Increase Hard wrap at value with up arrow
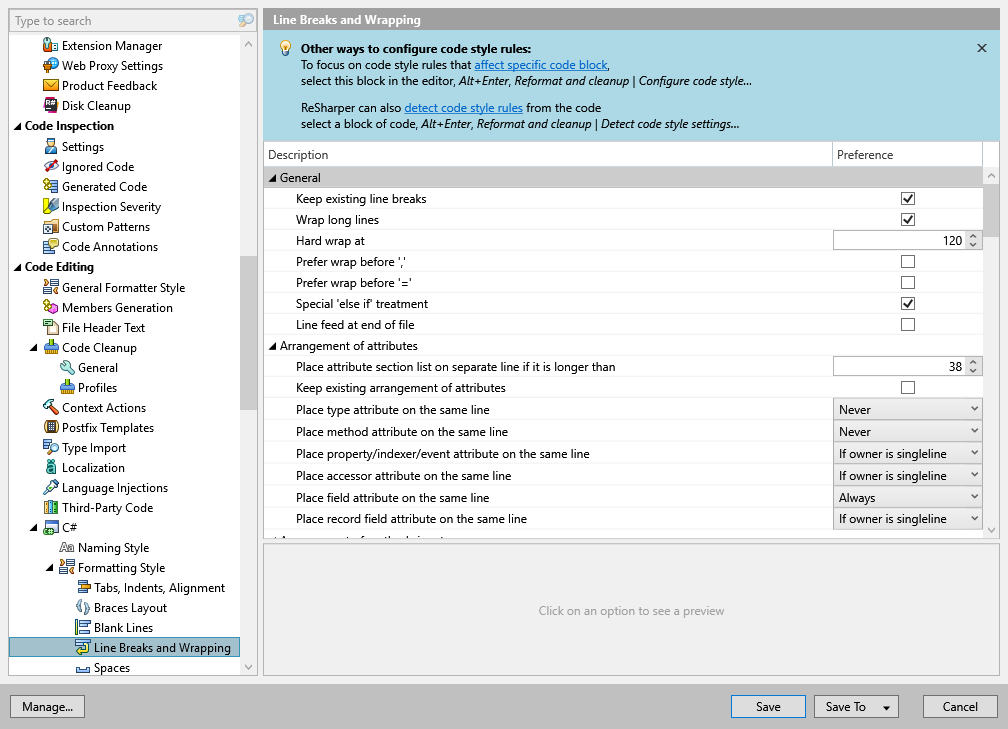 click(975, 236)
